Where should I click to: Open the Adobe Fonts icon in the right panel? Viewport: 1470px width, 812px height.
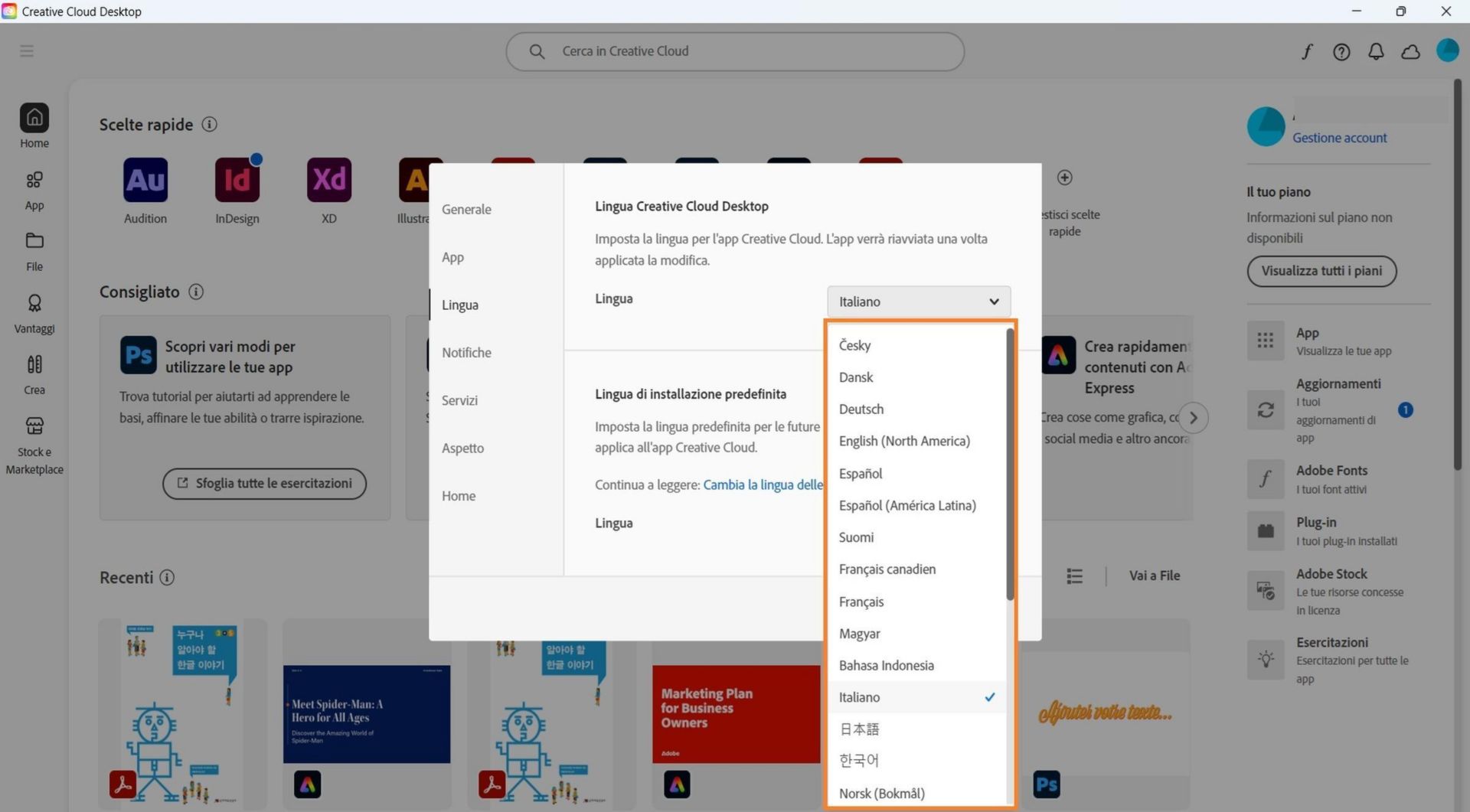point(1266,479)
